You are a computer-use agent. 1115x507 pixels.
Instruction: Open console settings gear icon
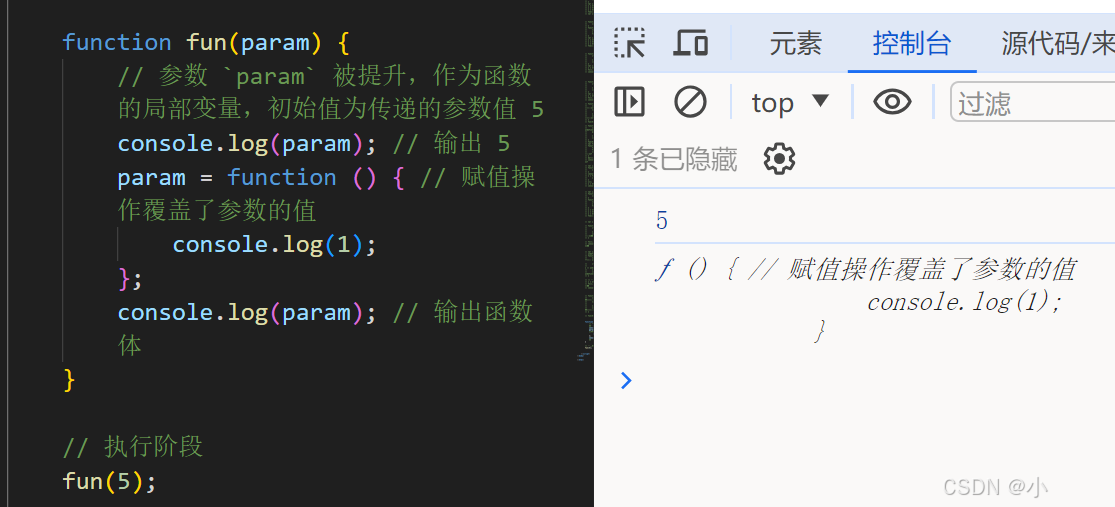[779, 159]
